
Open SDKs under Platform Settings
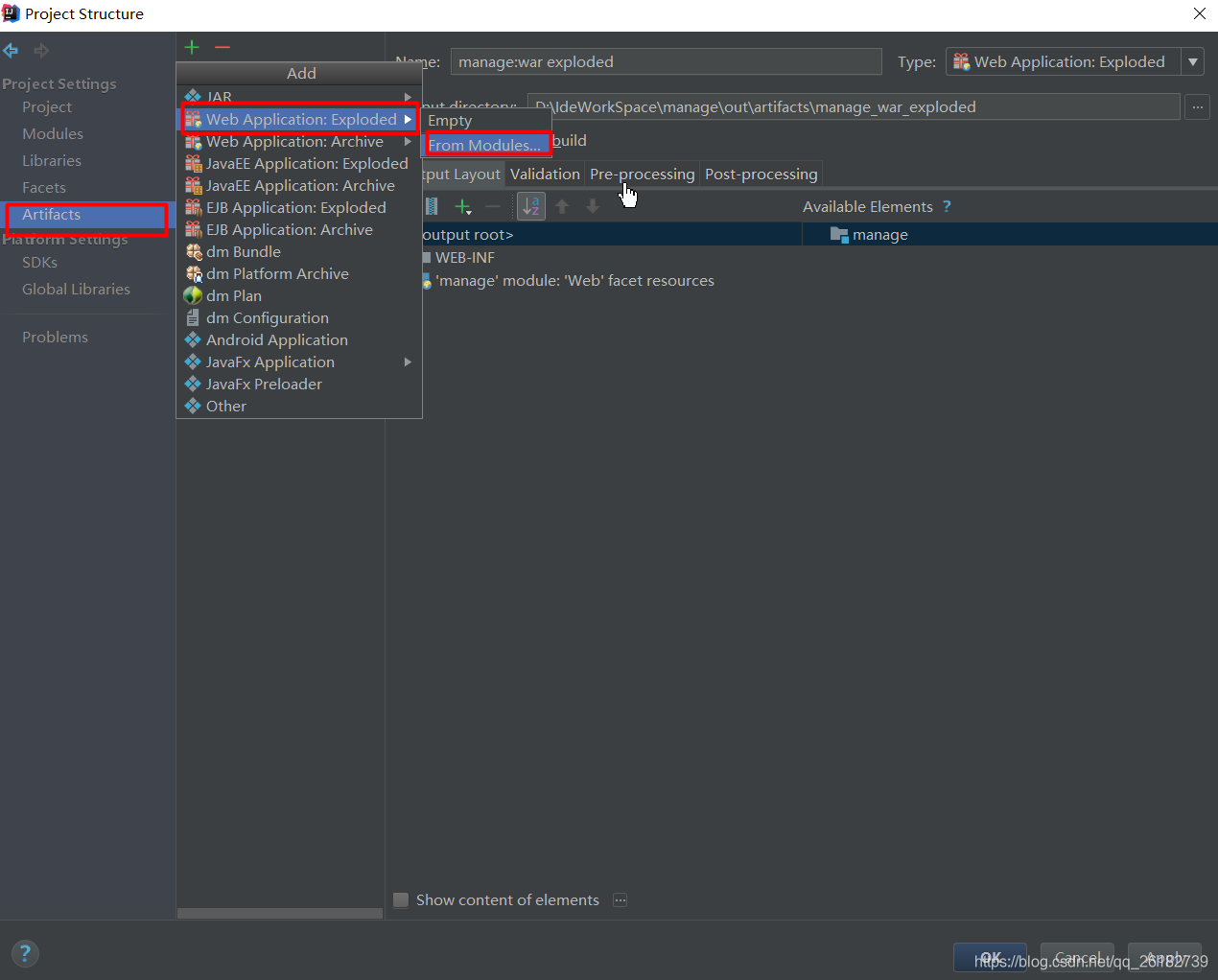(x=40, y=262)
